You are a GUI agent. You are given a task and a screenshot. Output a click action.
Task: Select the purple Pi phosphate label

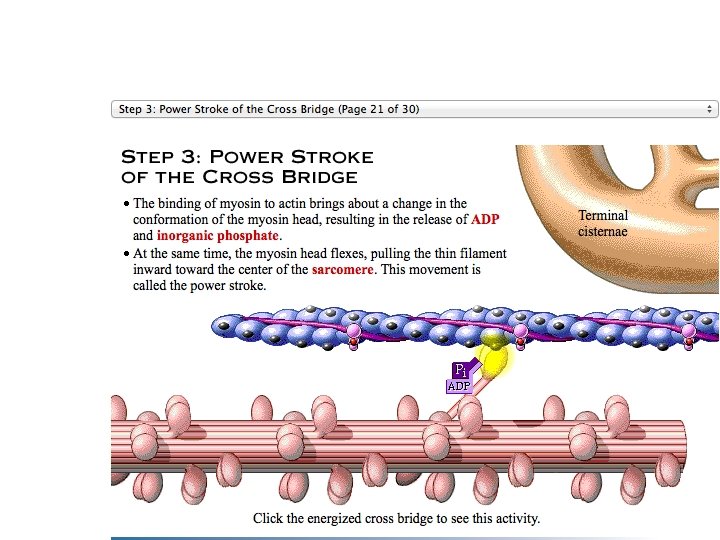coord(461,370)
